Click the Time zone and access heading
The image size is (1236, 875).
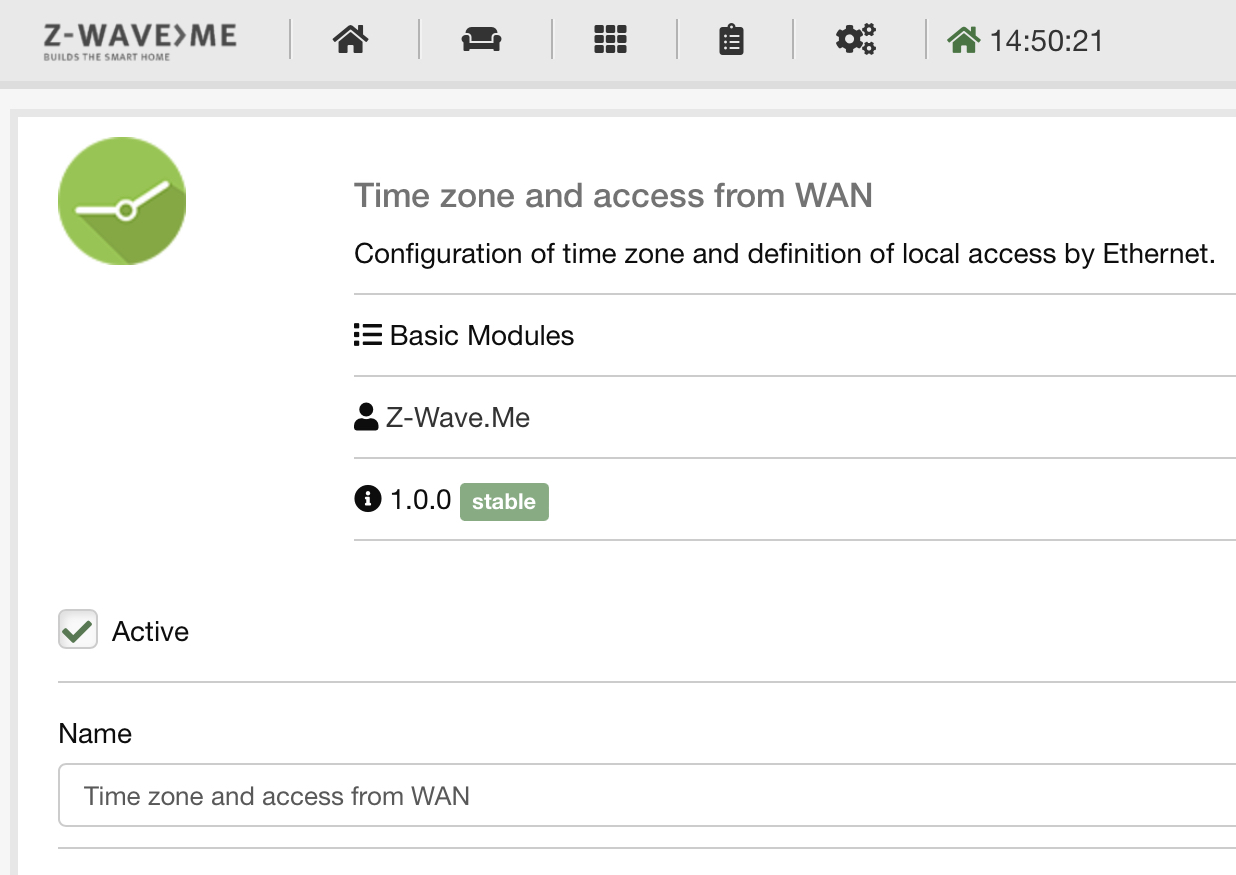click(613, 195)
